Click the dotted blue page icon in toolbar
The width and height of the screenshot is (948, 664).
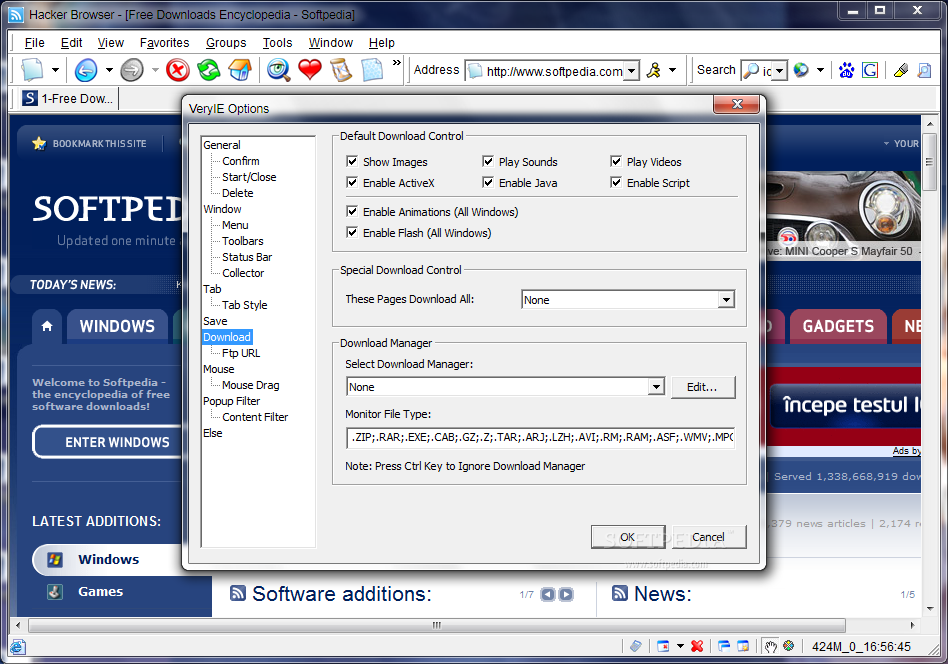(x=372, y=70)
